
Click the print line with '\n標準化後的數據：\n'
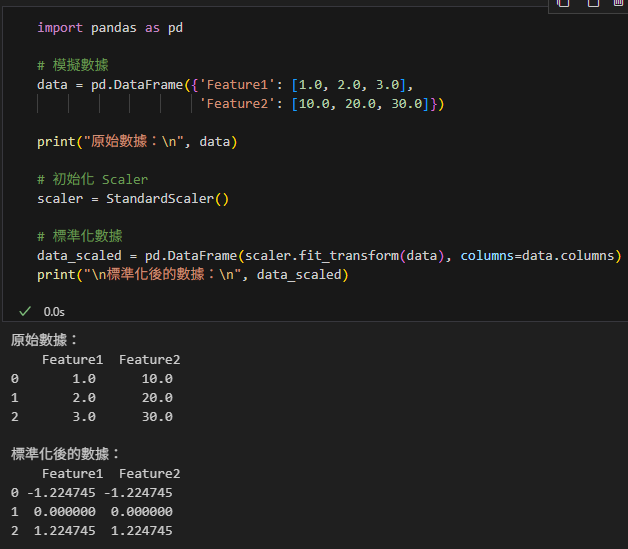coord(193,274)
